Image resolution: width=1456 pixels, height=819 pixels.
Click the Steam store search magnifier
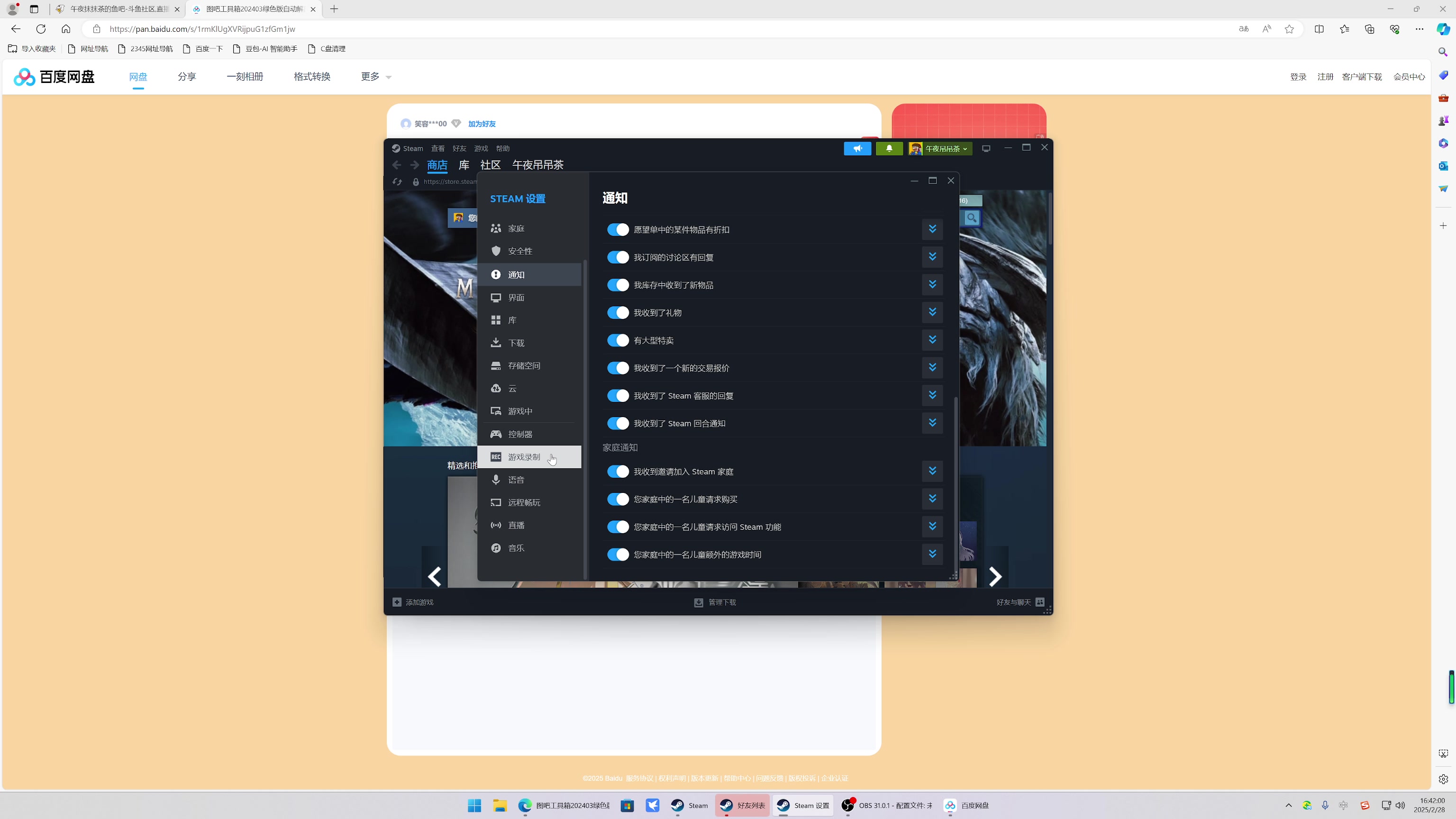pos(971,218)
